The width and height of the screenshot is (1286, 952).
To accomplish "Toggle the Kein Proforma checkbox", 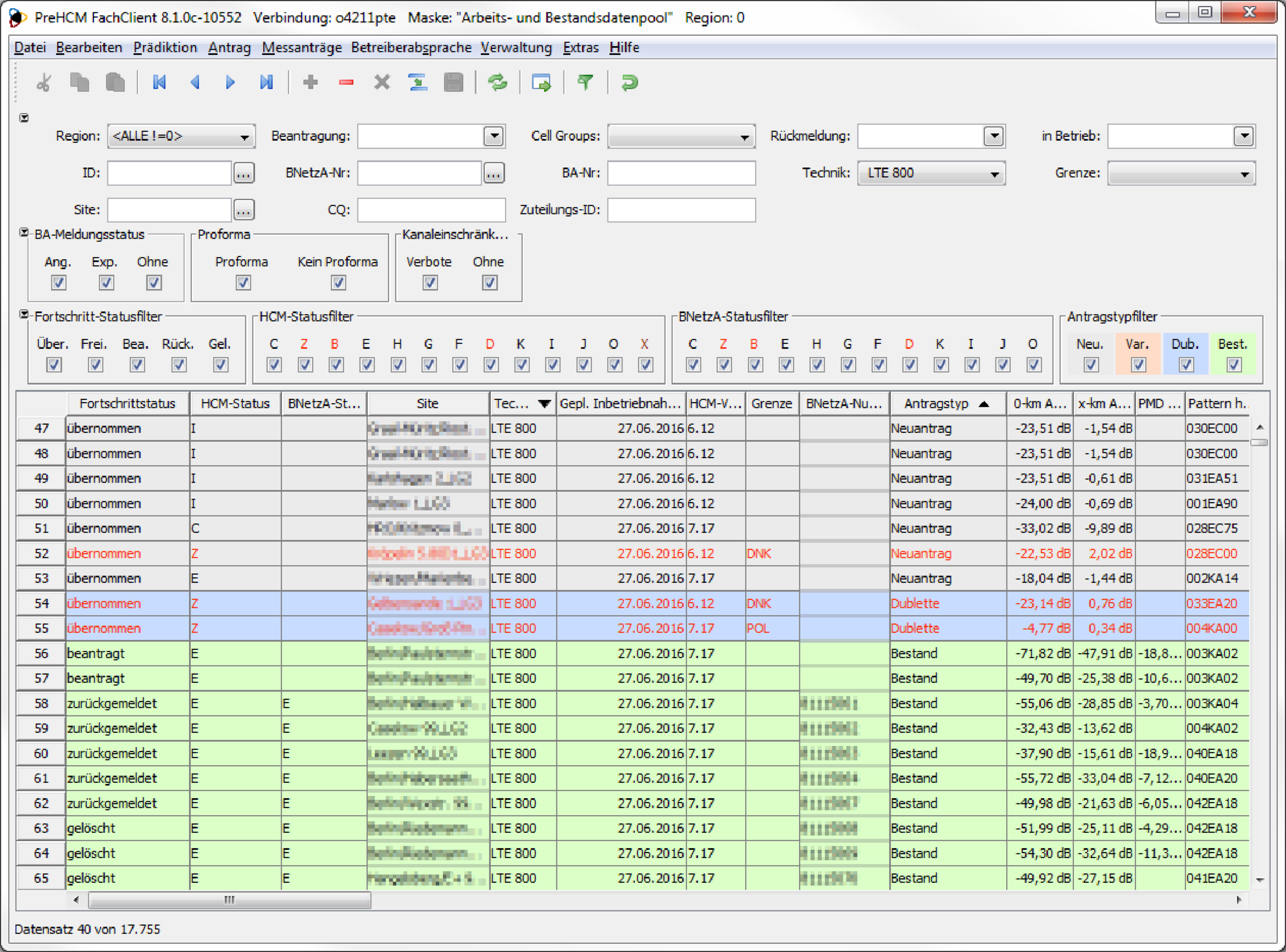I will pyautogui.click(x=338, y=282).
